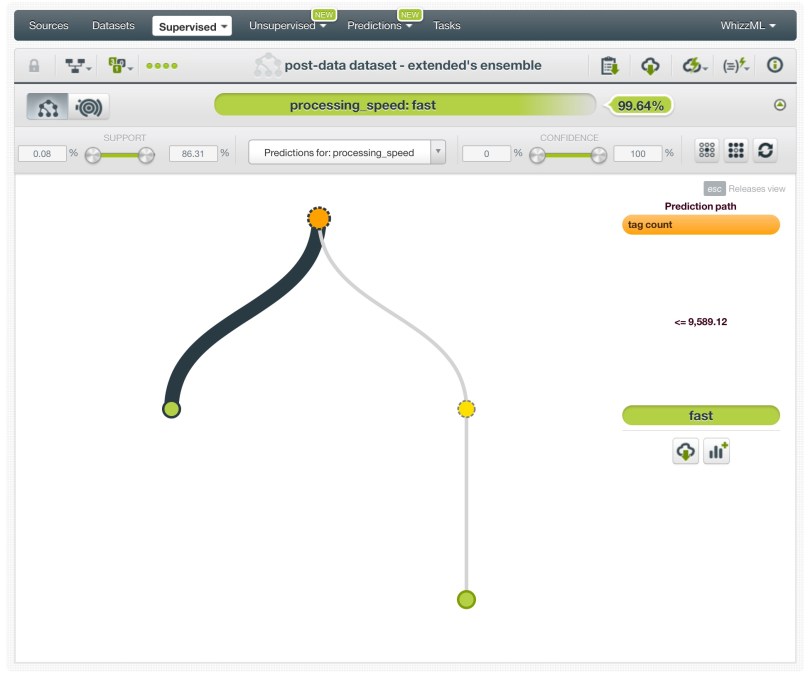Click the add-chart icon under prediction path
The height and width of the screenshot is (676, 810).
click(717, 452)
